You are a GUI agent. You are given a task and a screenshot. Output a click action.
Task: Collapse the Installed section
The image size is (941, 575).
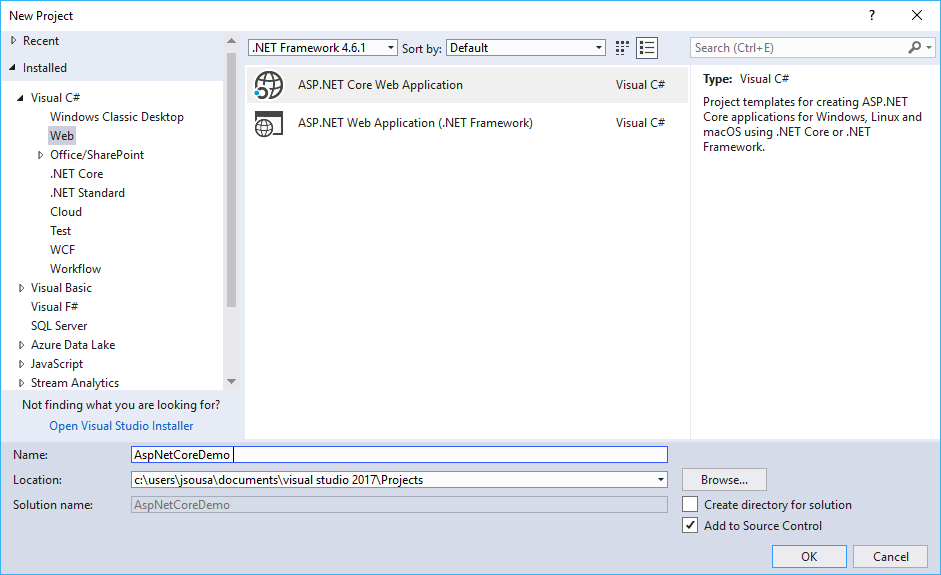point(13,68)
